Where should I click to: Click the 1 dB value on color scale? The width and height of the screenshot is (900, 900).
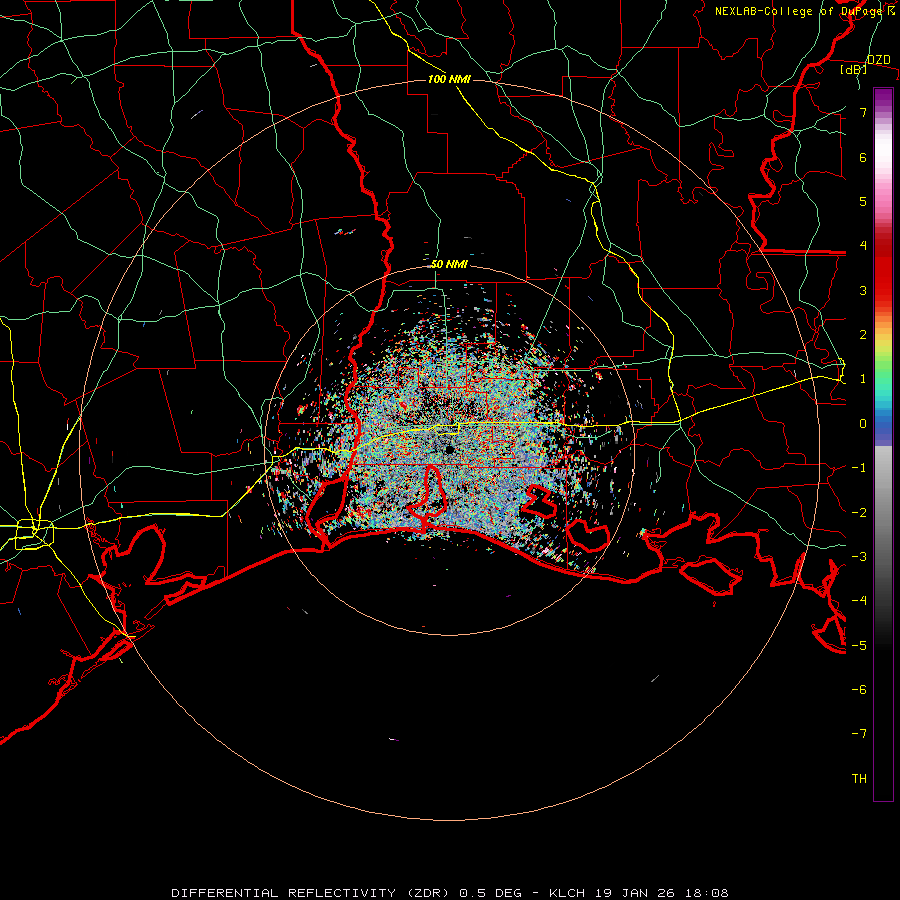click(863, 379)
